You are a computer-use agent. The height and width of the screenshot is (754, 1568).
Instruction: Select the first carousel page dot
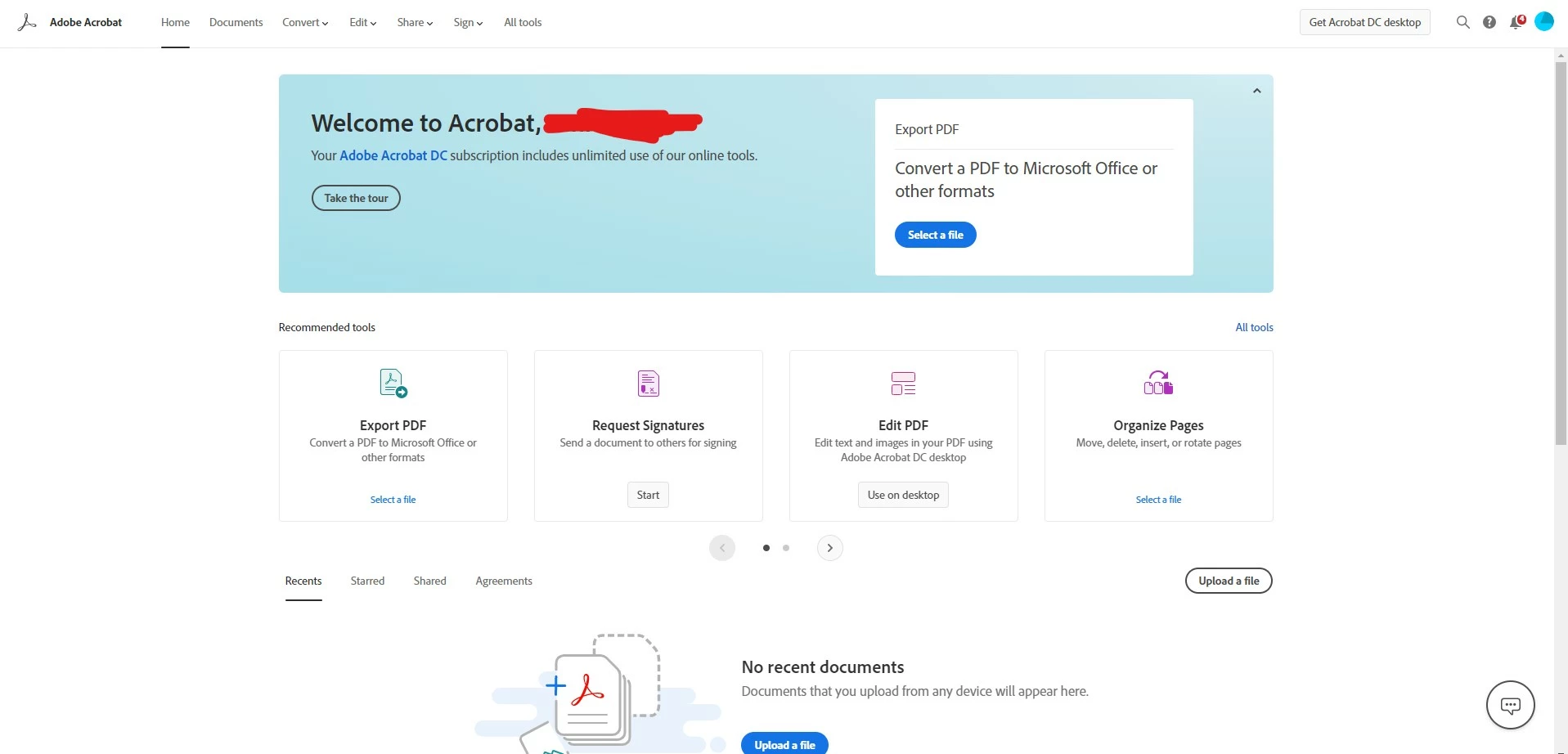point(766,548)
